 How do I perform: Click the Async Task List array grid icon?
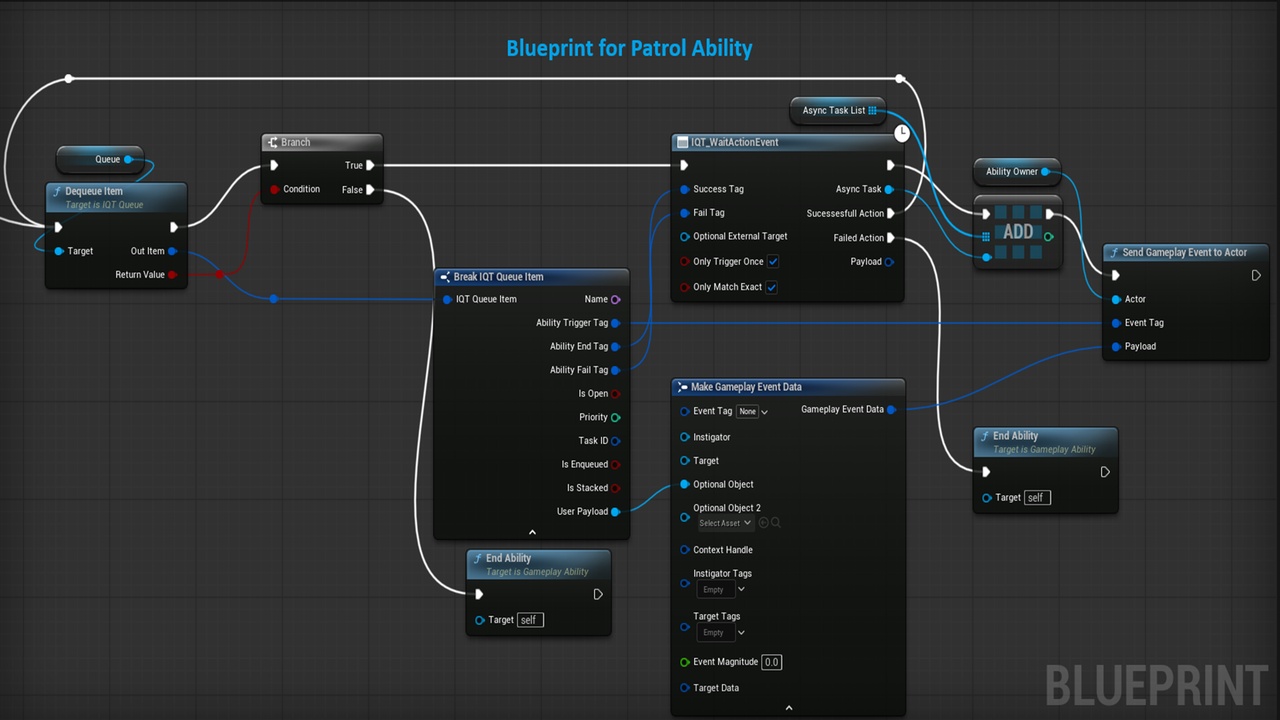point(873,111)
